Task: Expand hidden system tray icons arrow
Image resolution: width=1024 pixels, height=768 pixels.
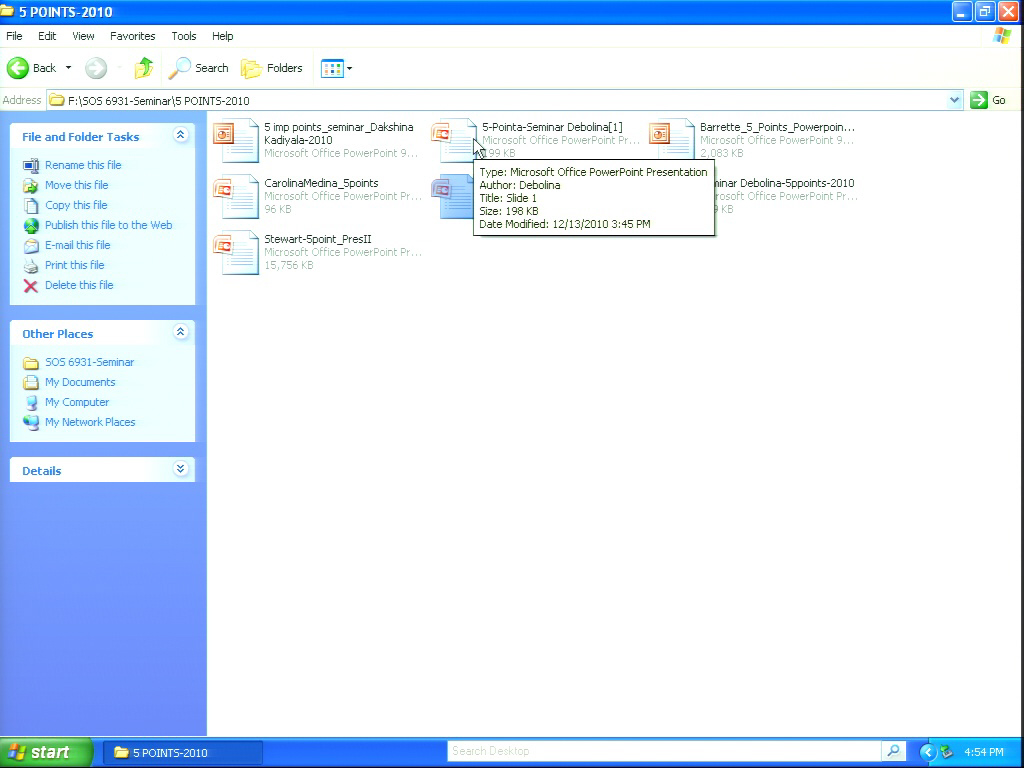Action: [927, 752]
